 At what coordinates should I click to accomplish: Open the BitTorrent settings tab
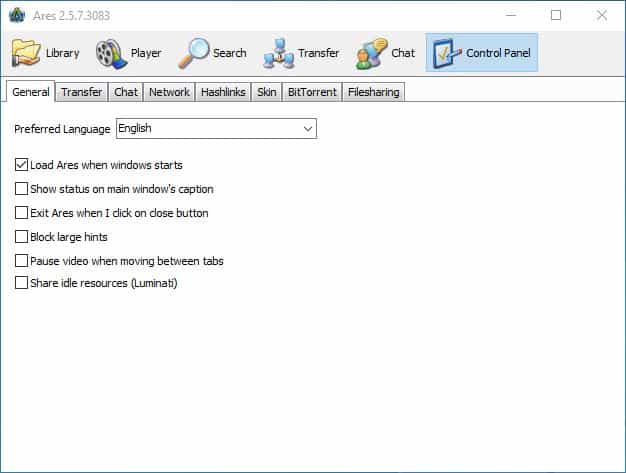pos(312,92)
